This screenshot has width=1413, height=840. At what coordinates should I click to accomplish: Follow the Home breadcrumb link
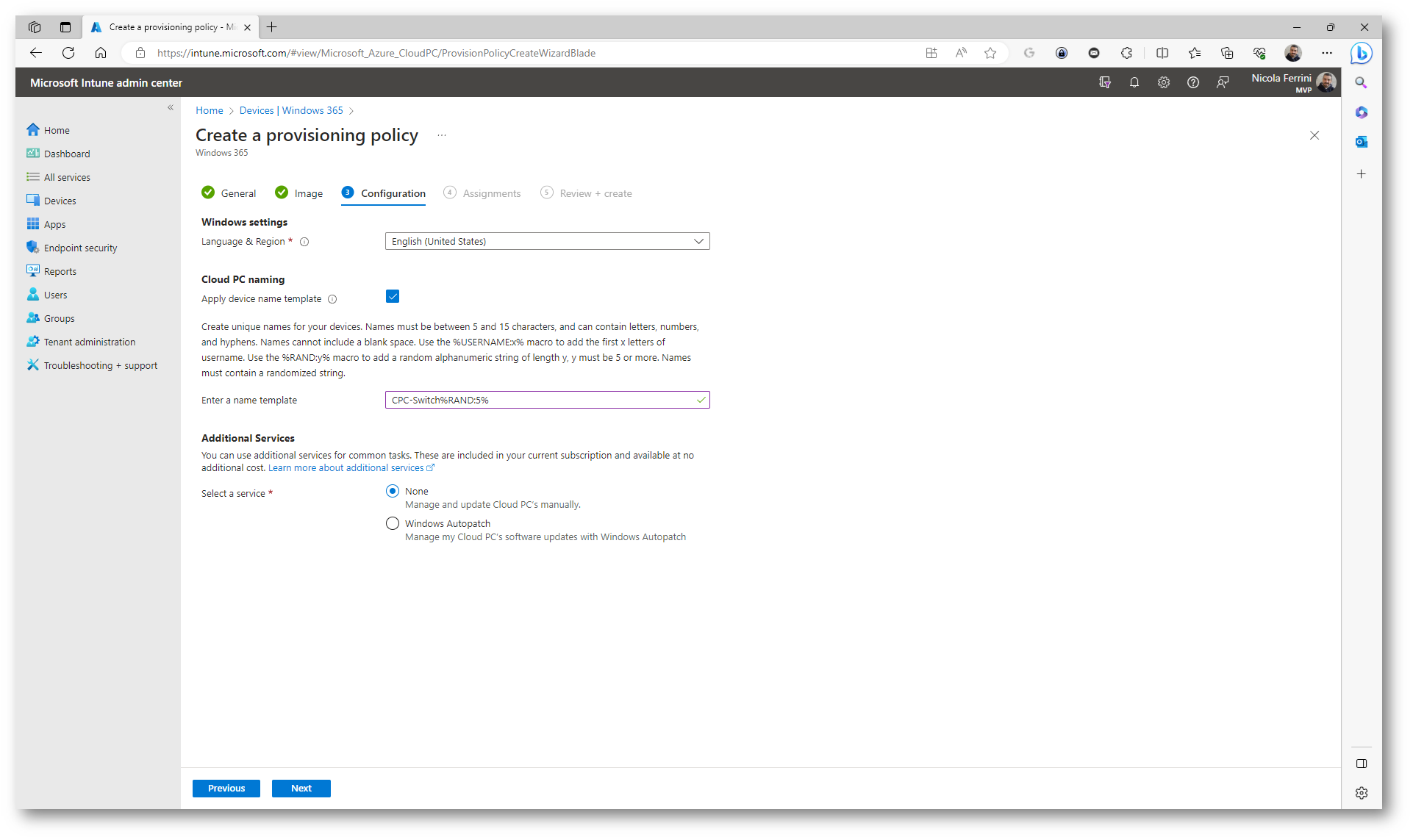pyautogui.click(x=210, y=110)
